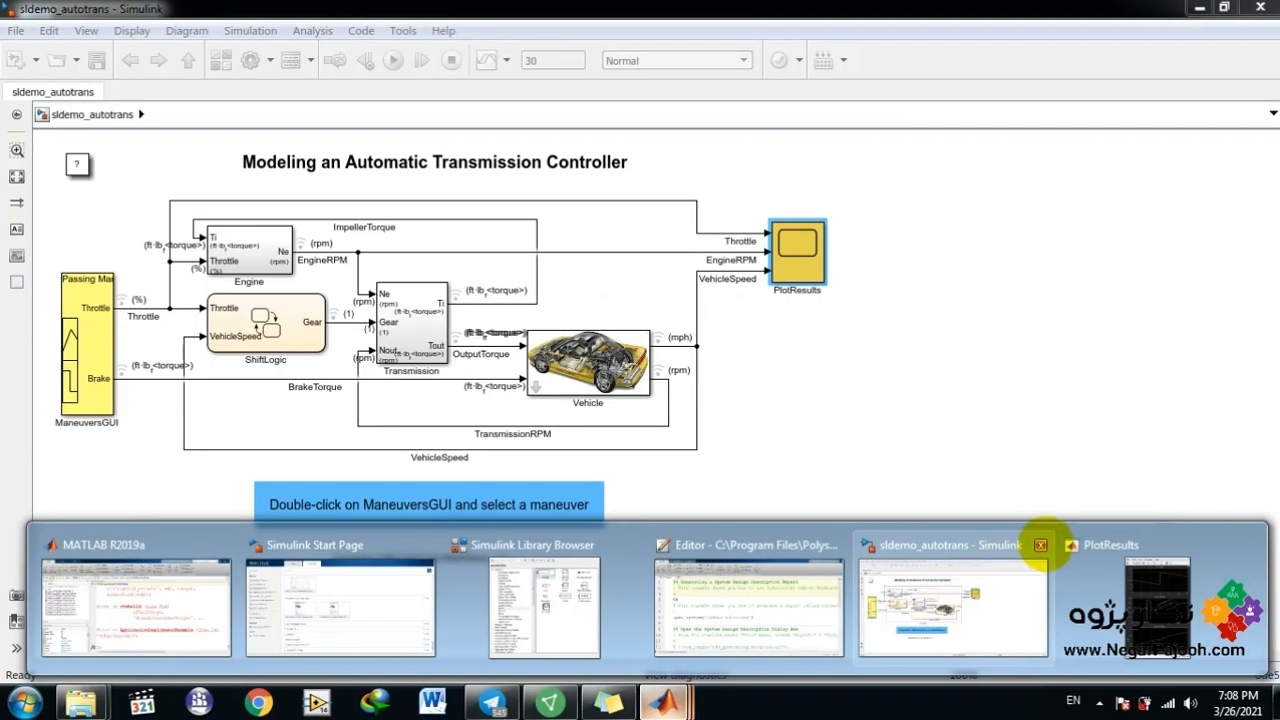Select the Simulink Library Browser preview thumbnail

[x=544, y=607]
